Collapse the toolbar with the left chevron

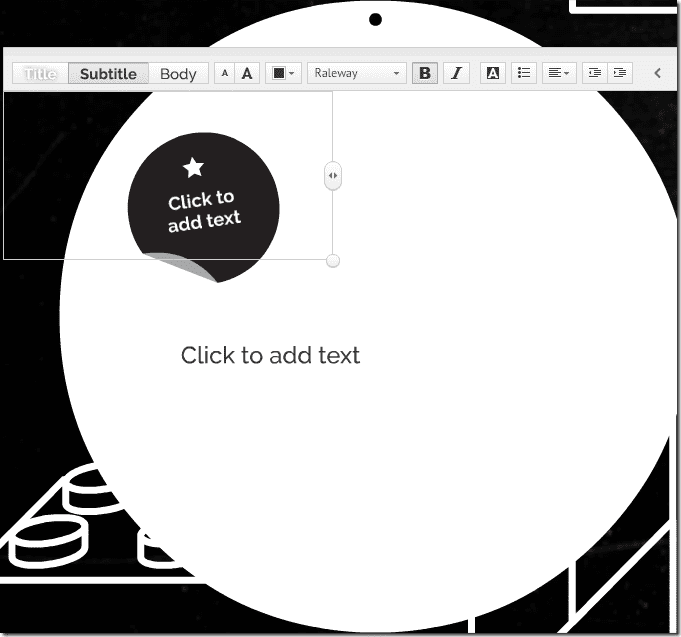(x=658, y=73)
